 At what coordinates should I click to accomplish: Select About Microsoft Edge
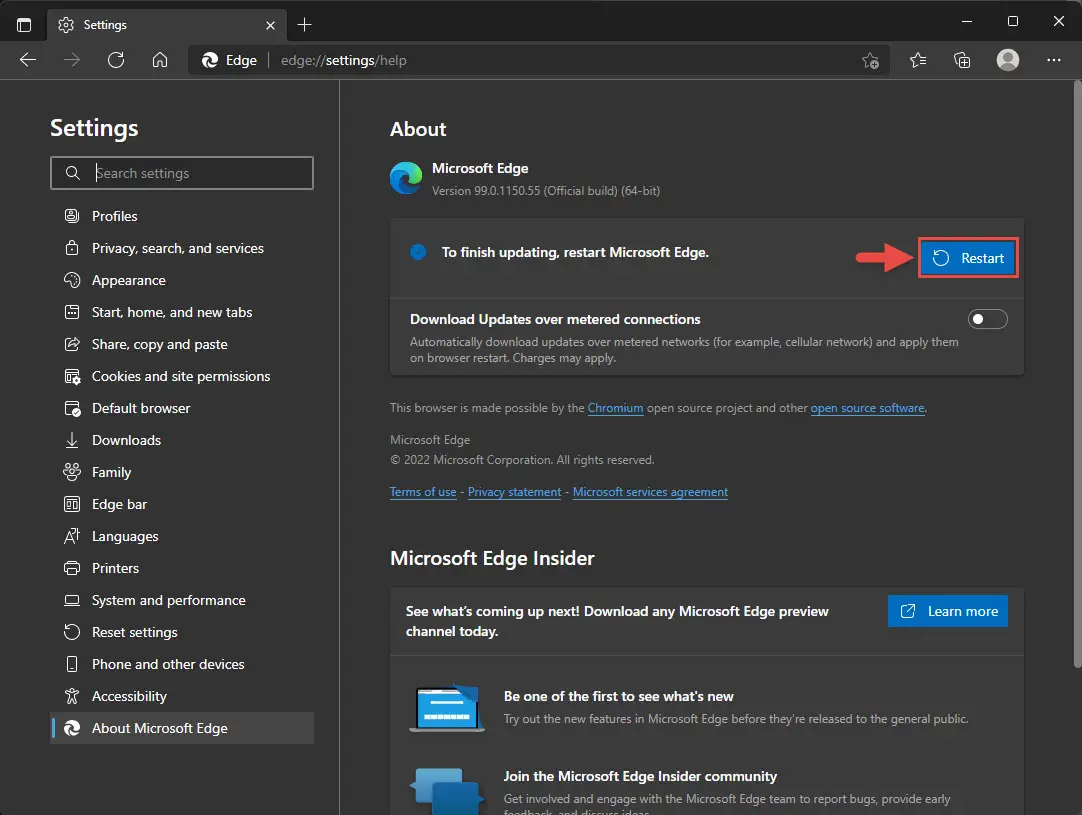pos(182,728)
